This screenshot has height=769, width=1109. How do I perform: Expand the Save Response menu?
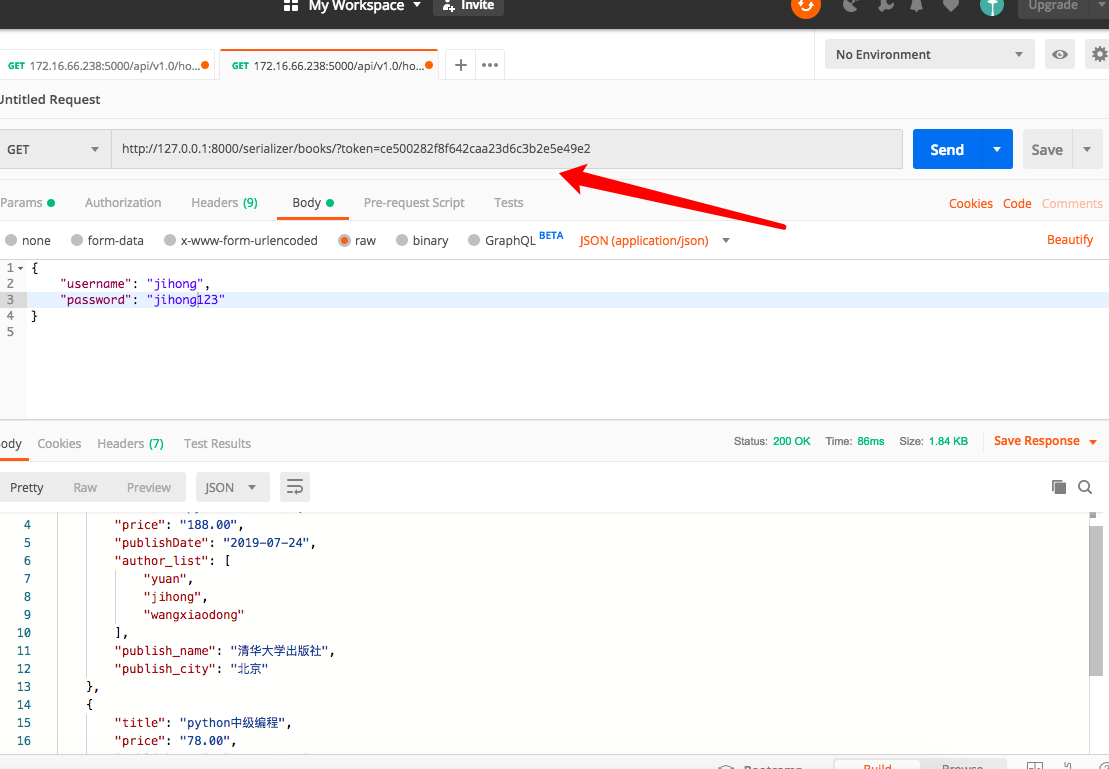[x=1045, y=441]
